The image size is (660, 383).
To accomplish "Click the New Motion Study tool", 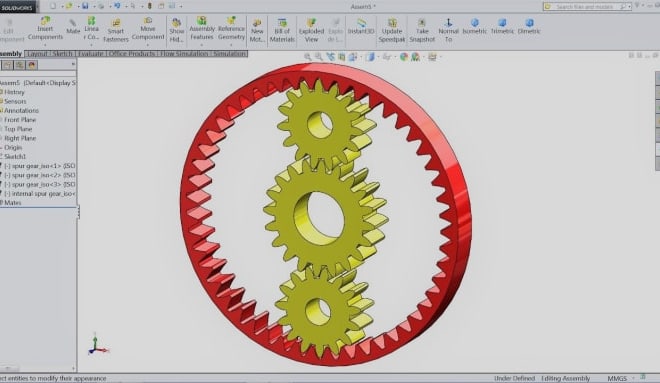I will click(257, 30).
